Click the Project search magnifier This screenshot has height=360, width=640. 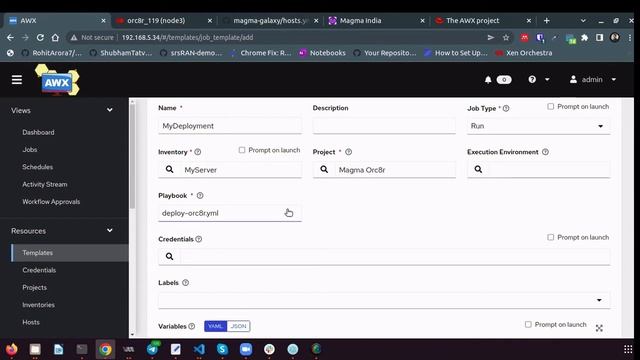tap(324, 169)
